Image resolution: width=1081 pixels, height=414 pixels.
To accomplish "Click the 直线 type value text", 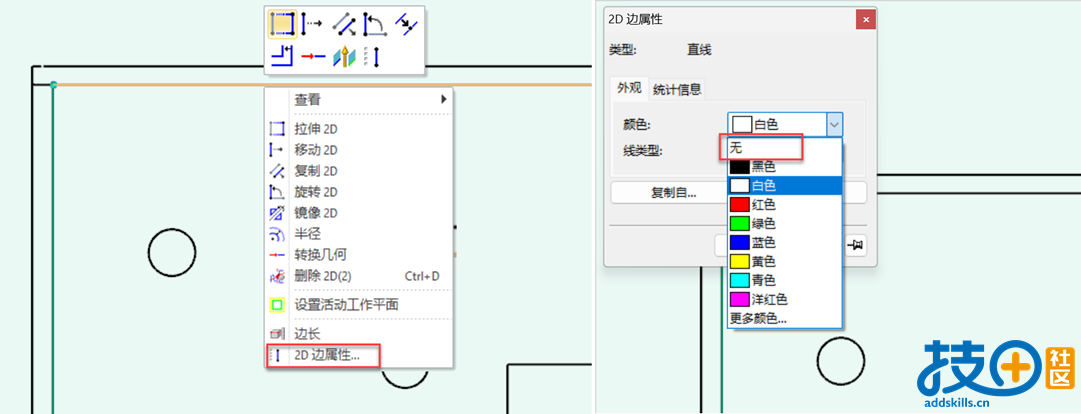I will (699, 50).
